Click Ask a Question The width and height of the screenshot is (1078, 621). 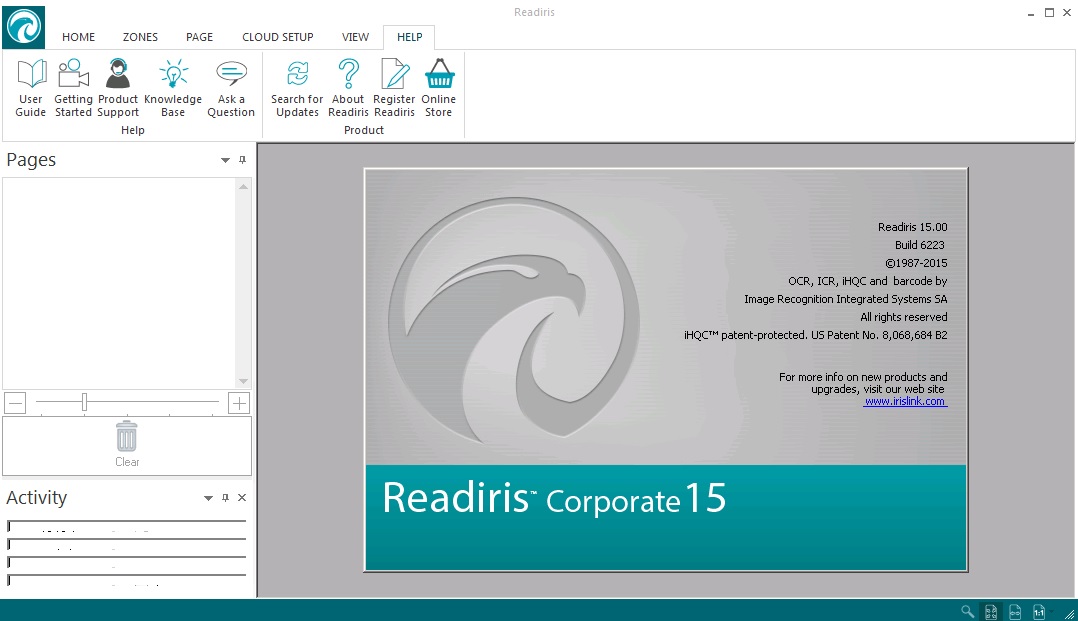[231, 88]
